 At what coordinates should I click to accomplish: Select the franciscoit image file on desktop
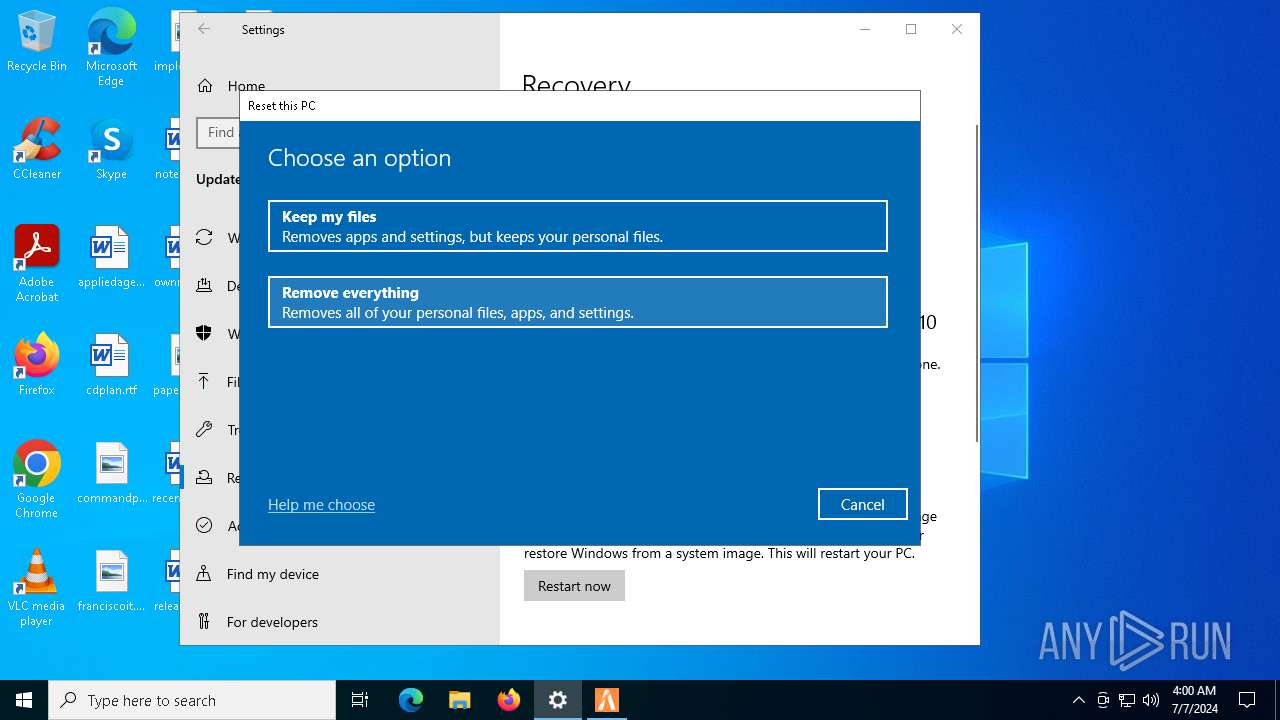(111, 581)
